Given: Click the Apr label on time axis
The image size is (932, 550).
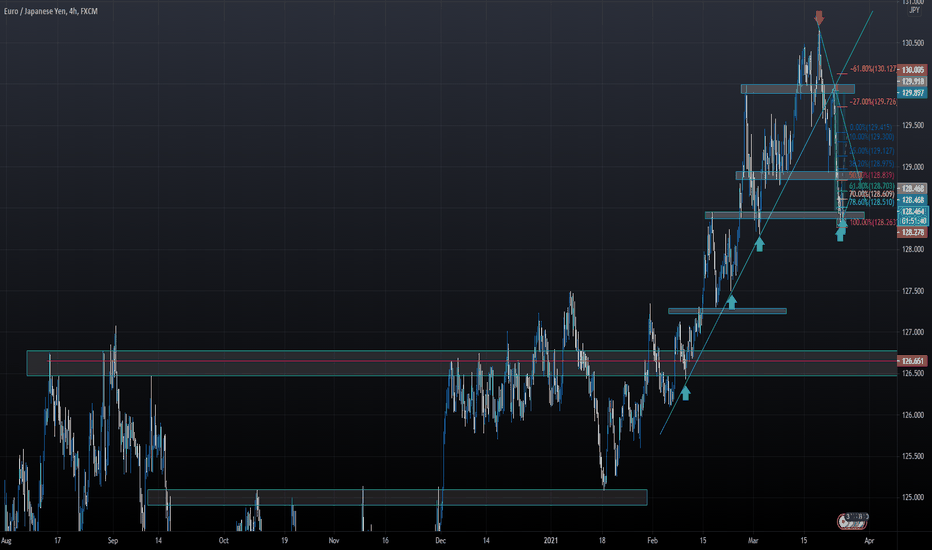Looking at the screenshot, I should [x=869, y=540].
